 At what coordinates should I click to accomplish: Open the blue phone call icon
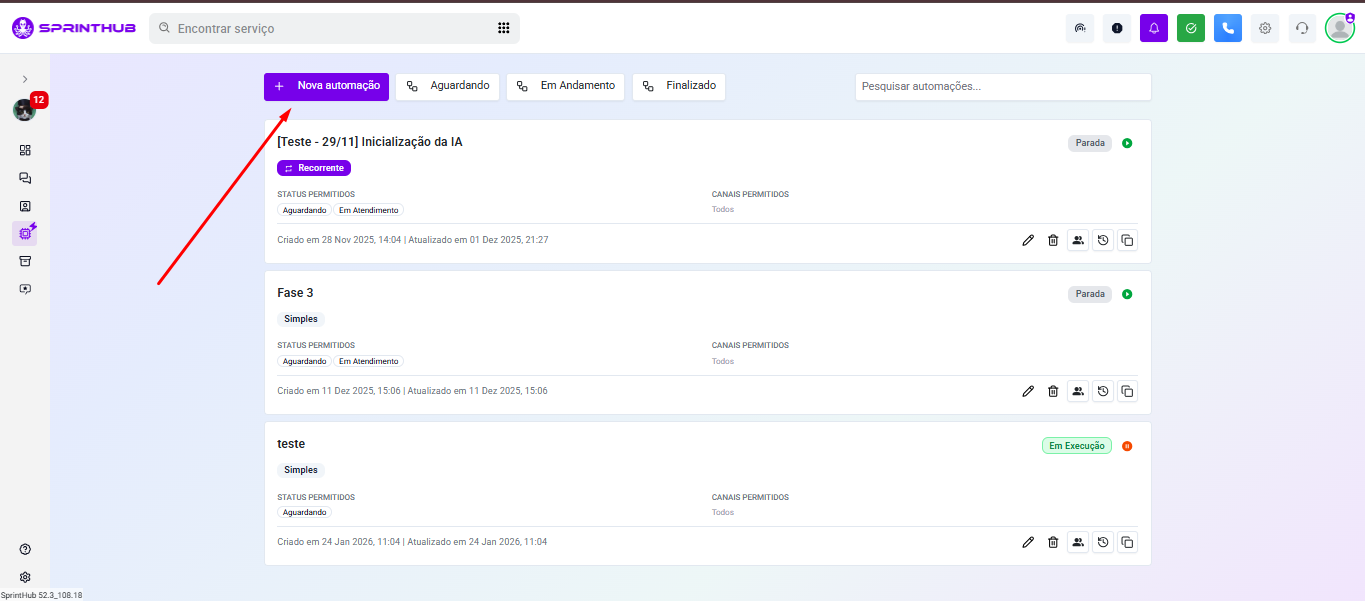pos(1228,29)
